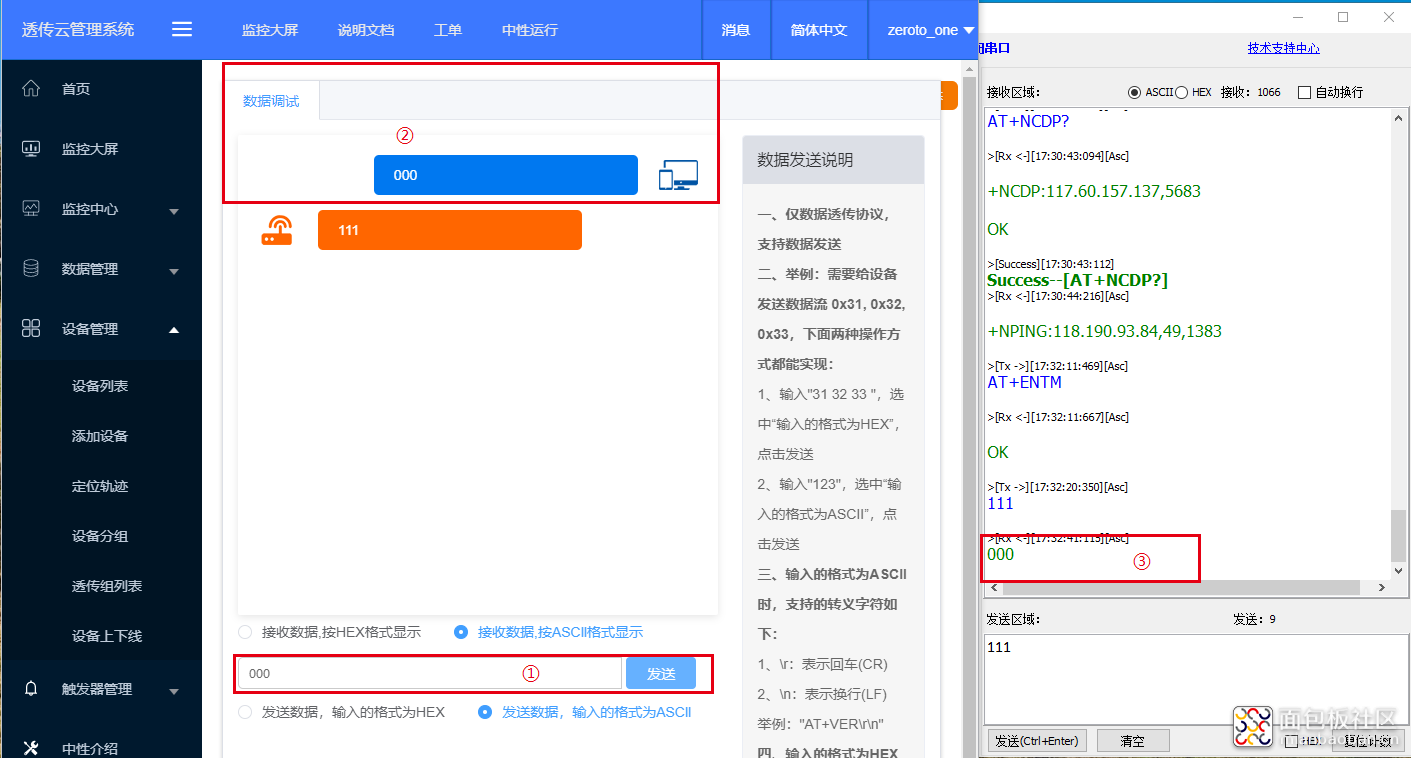1411x758 pixels.
Task: Click +NCDP:117.60.157.137,5683 line in receive log
Action: click(1094, 191)
